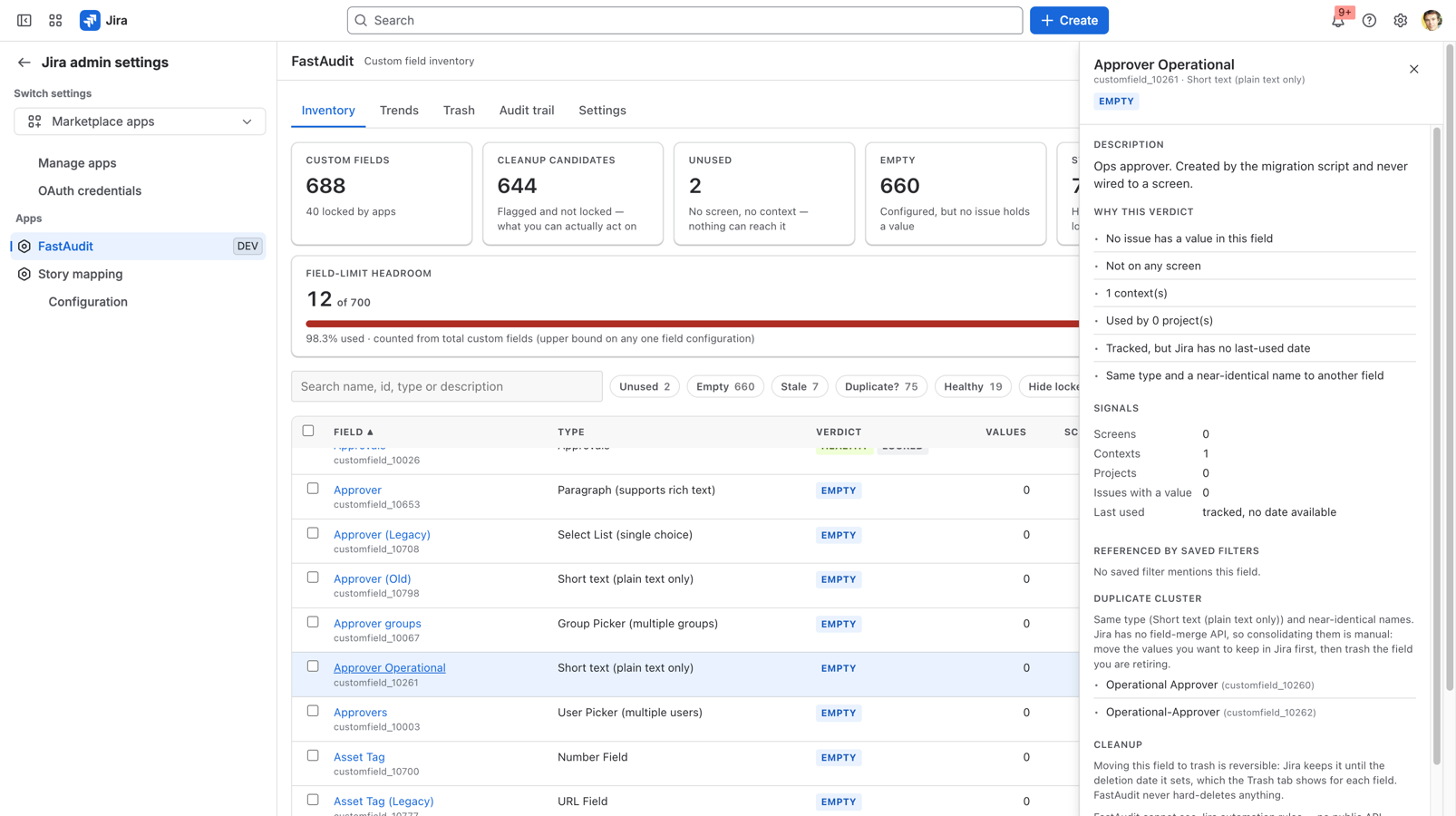
Task: Click the Custom Fields 688 card
Action: tap(382, 193)
